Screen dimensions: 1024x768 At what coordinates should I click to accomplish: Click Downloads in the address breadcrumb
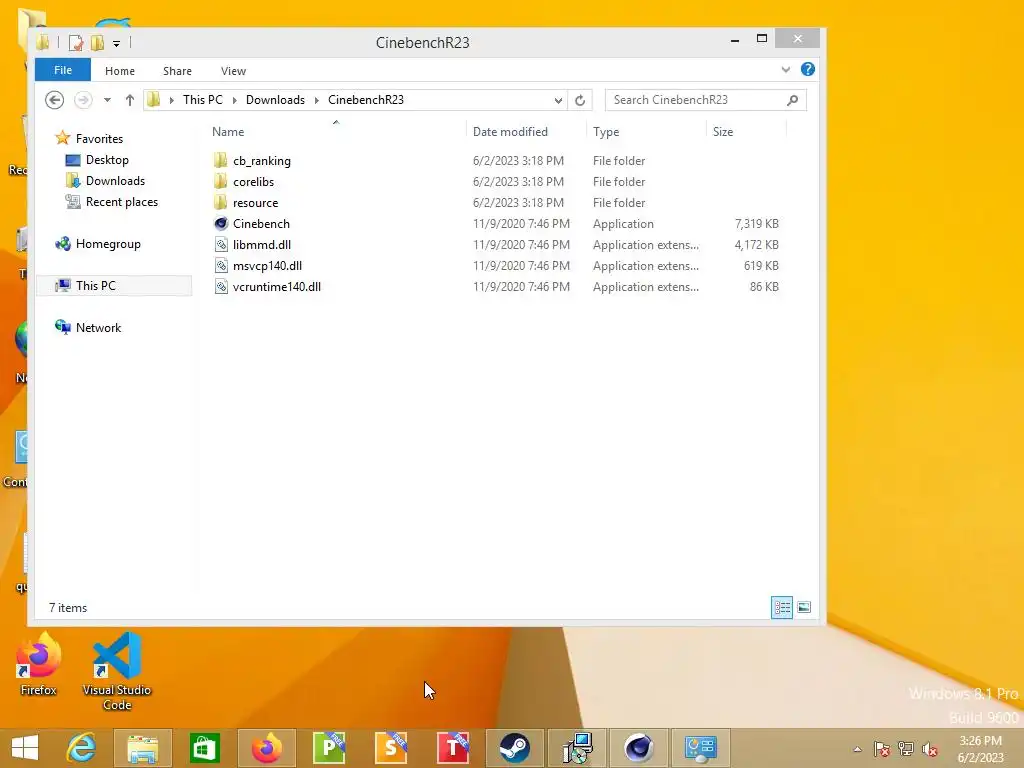(x=276, y=100)
